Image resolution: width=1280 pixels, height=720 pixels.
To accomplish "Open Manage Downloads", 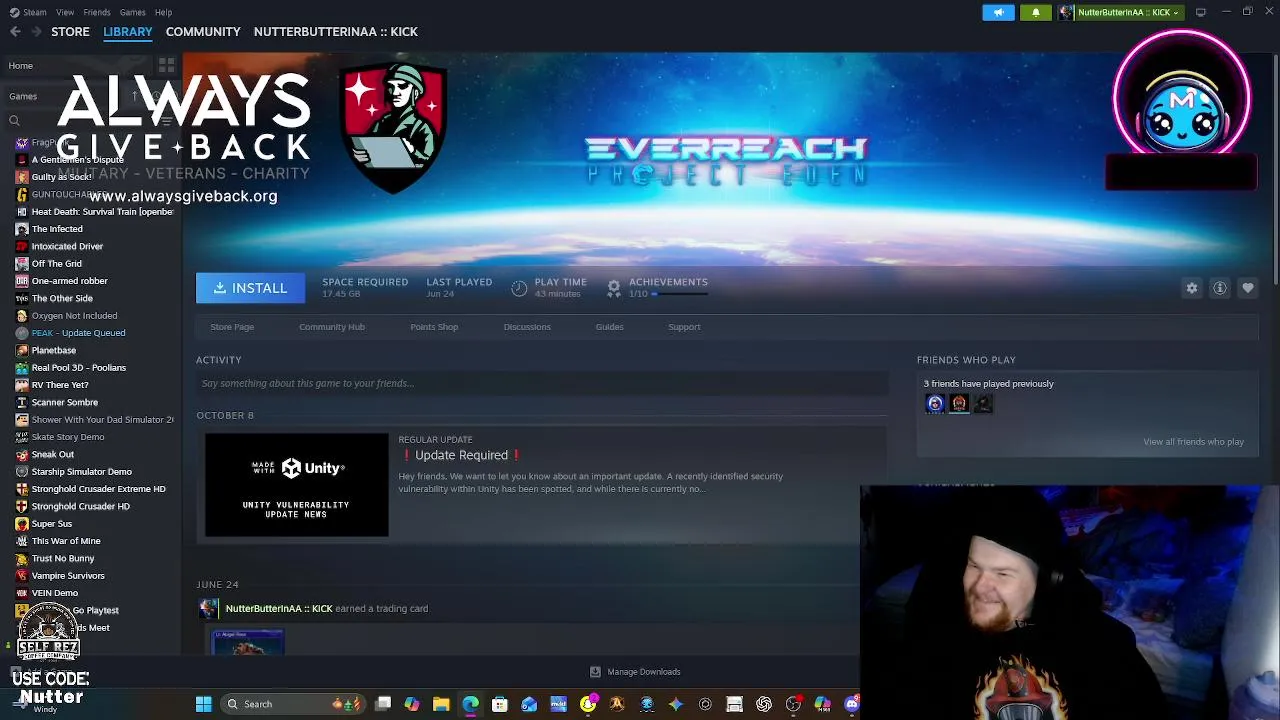I will [635, 672].
